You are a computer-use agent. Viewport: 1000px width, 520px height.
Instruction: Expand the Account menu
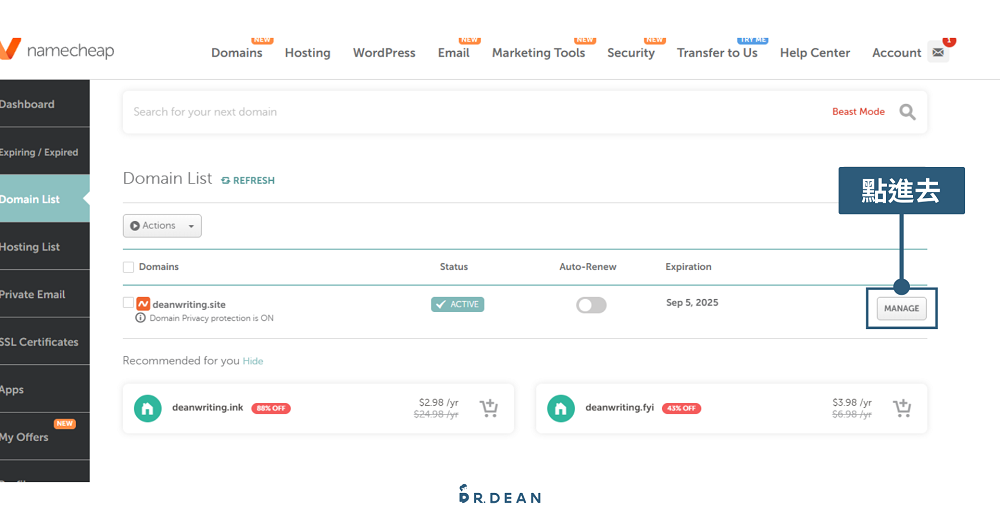click(x=896, y=53)
